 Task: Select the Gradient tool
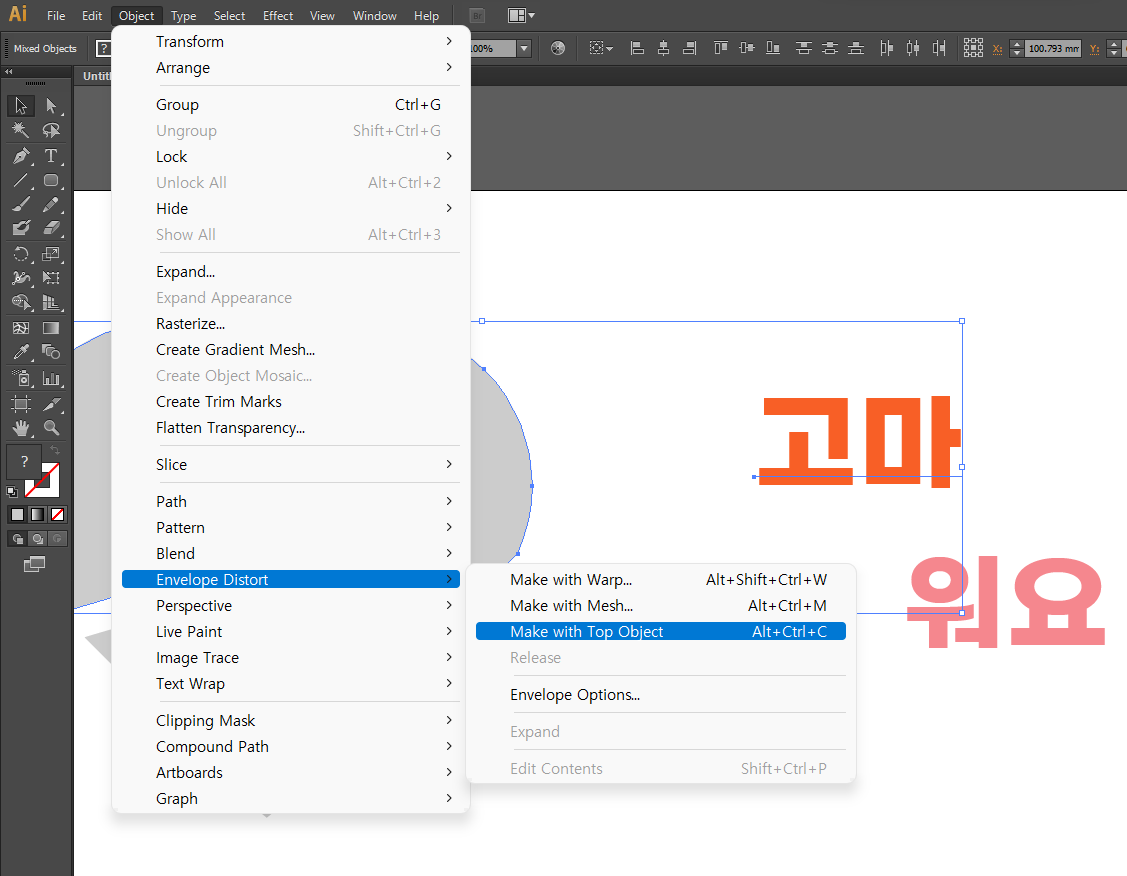click(51, 328)
